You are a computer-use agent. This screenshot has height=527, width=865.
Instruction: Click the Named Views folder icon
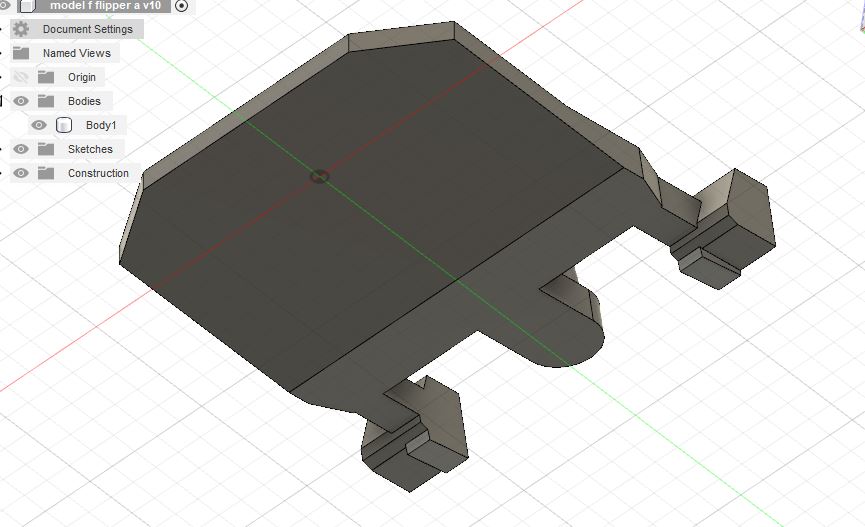click(21, 53)
